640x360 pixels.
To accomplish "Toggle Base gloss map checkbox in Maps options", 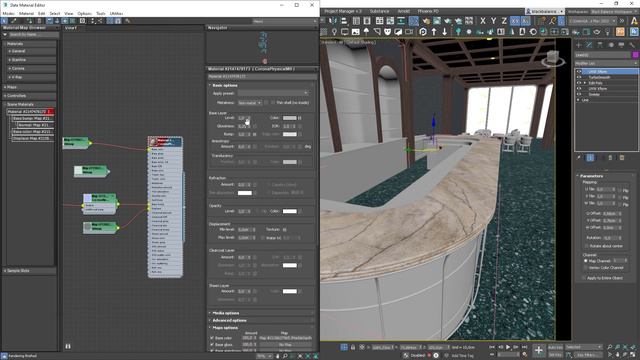I will [x=212, y=344].
